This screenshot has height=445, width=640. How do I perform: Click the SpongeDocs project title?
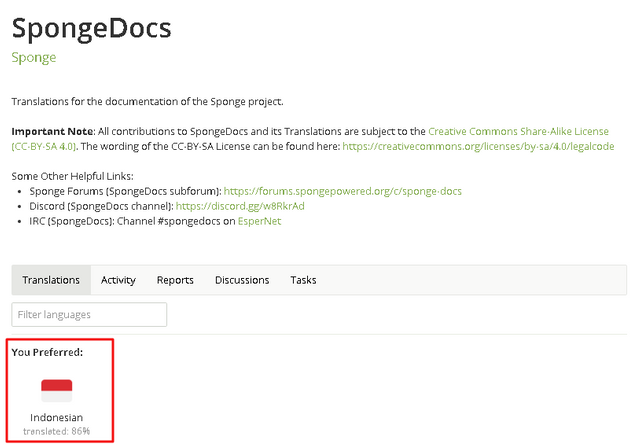[91, 28]
